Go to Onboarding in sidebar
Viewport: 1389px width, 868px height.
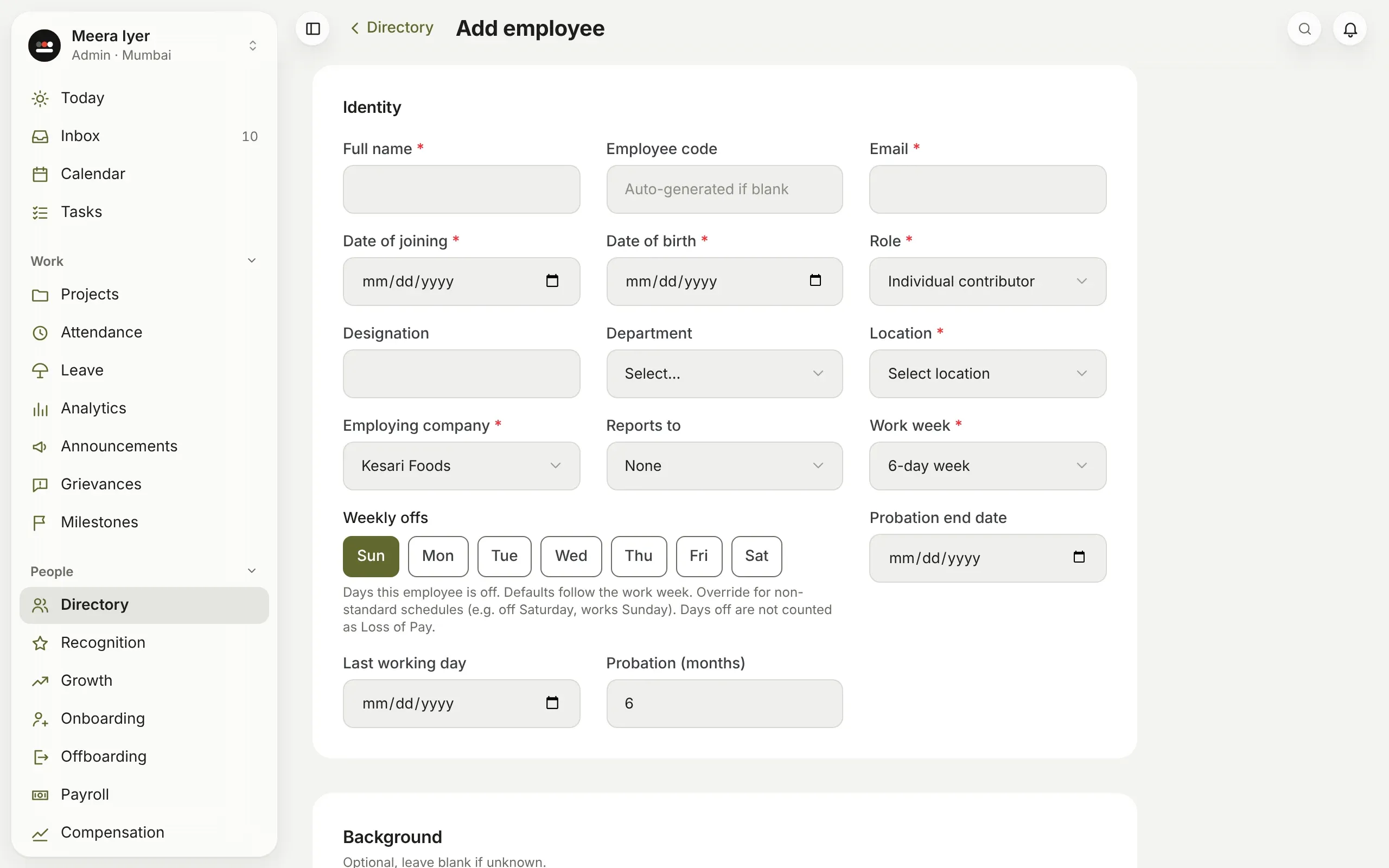[144, 719]
